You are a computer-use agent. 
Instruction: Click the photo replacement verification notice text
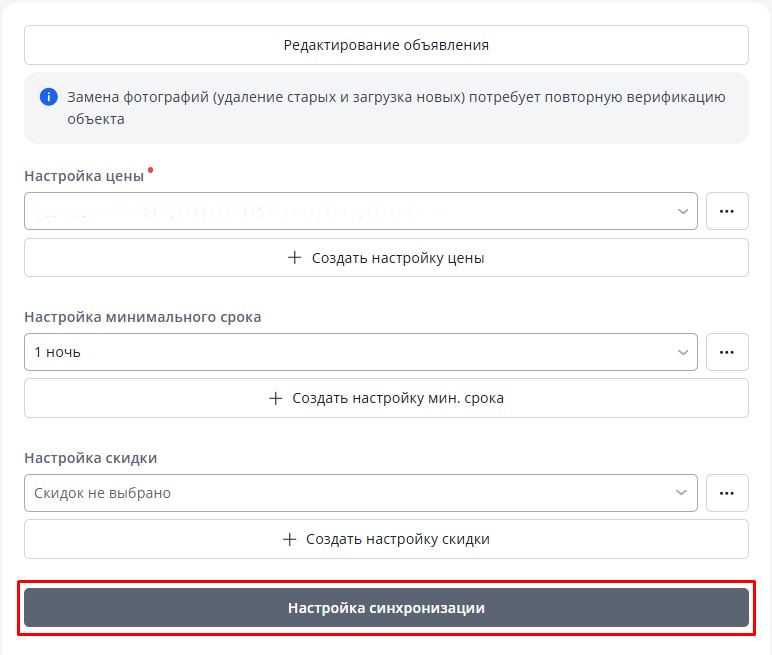click(x=396, y=108)
